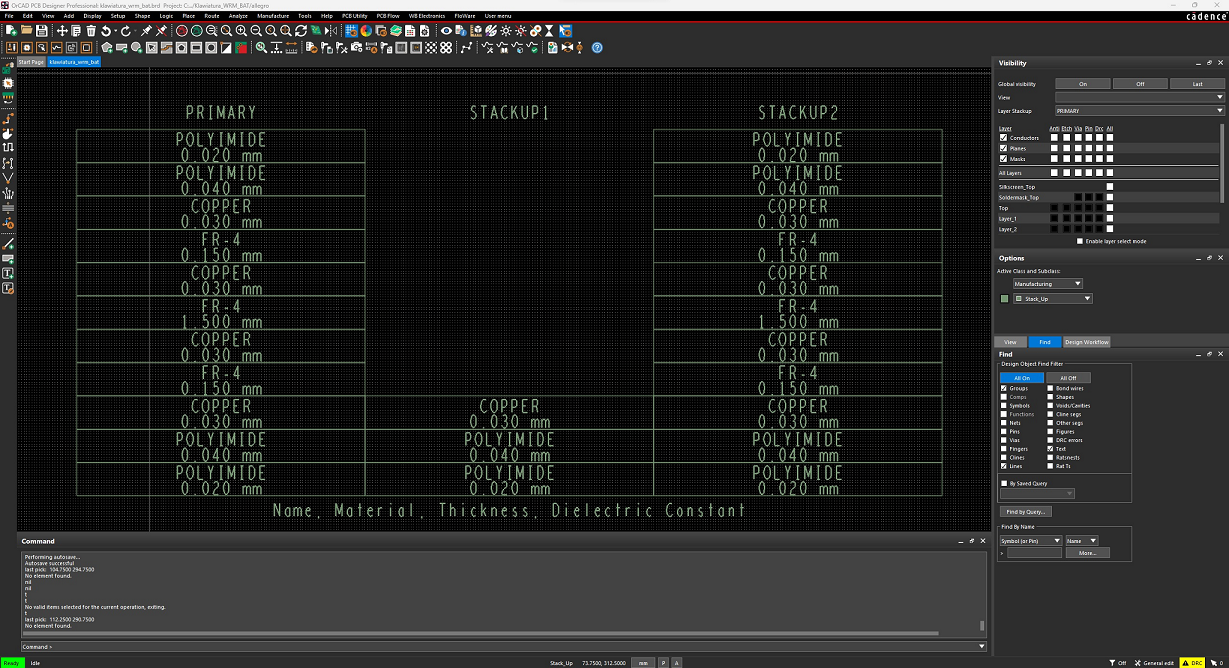The height and width of the screenshot is (668, 1229).
Task: Click the blue Help question mark icon
Action: (597, 47)
